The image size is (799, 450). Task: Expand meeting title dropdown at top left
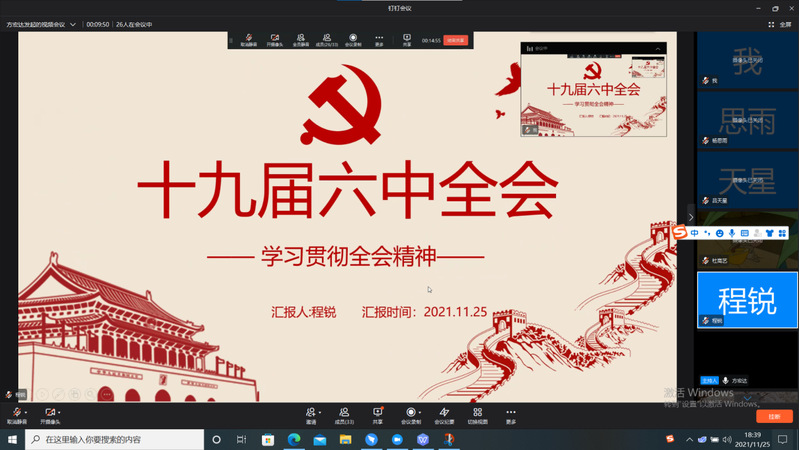tap(73, 24)
